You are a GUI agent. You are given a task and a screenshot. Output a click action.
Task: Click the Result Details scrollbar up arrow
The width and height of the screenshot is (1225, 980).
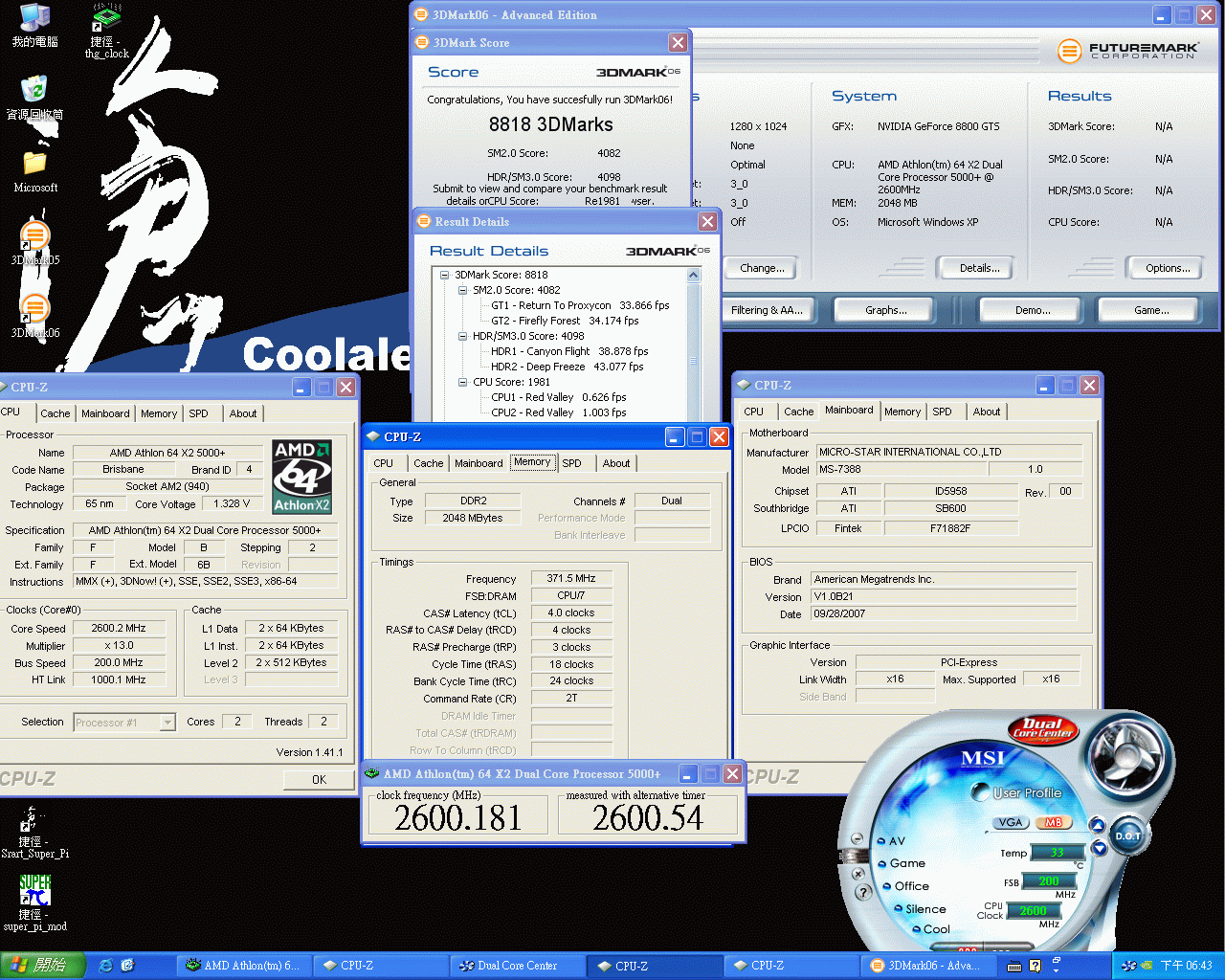point(694,276)
